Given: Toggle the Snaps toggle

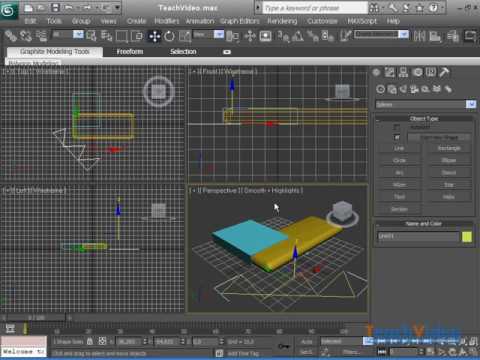Looking at the screenshot, I should (283, 36).
